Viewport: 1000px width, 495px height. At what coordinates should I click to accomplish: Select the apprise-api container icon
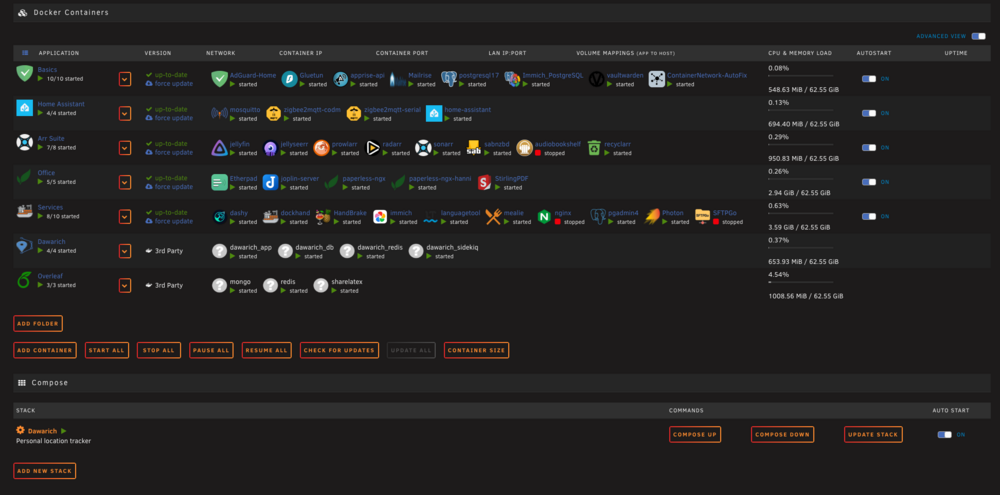click(341, 79)
